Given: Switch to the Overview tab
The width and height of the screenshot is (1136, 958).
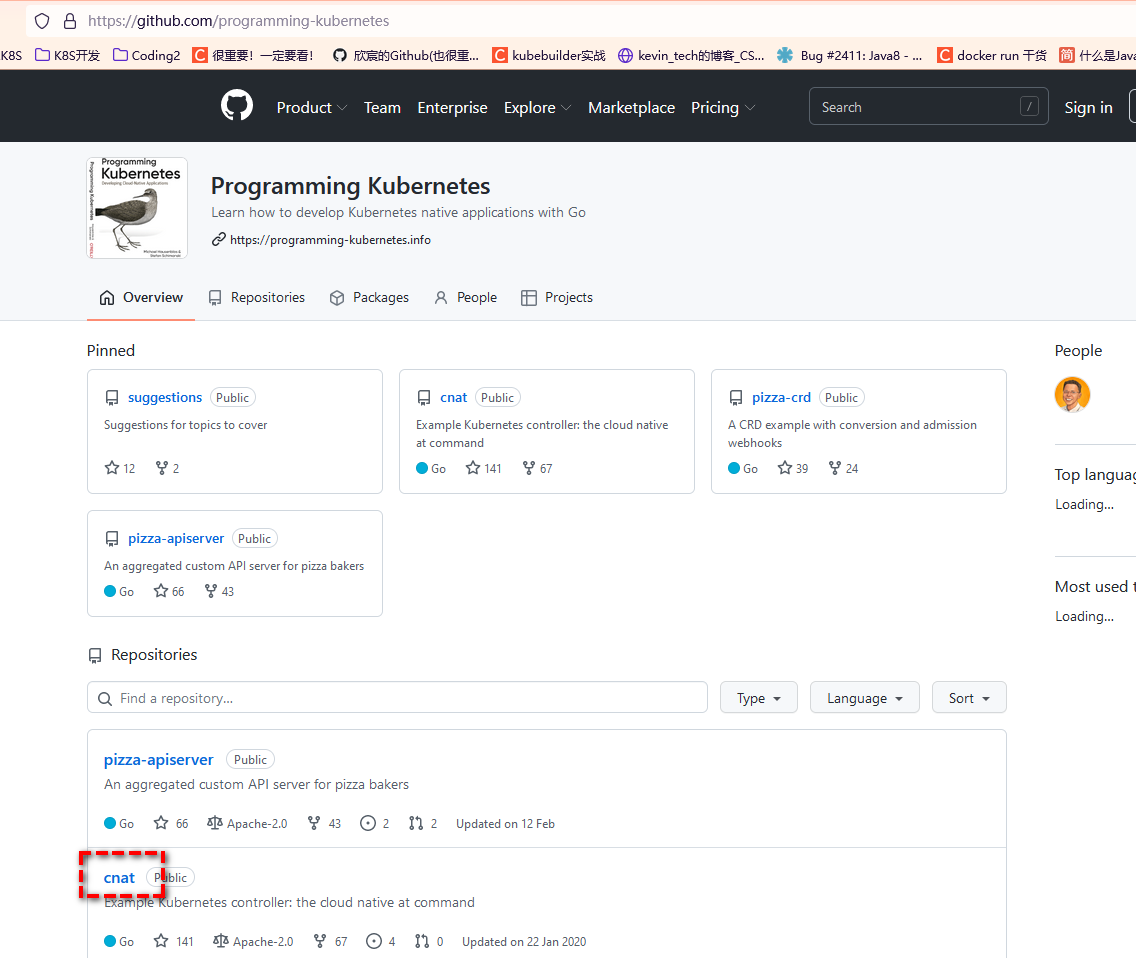Looking at the screenshot, I should (141, 297).
